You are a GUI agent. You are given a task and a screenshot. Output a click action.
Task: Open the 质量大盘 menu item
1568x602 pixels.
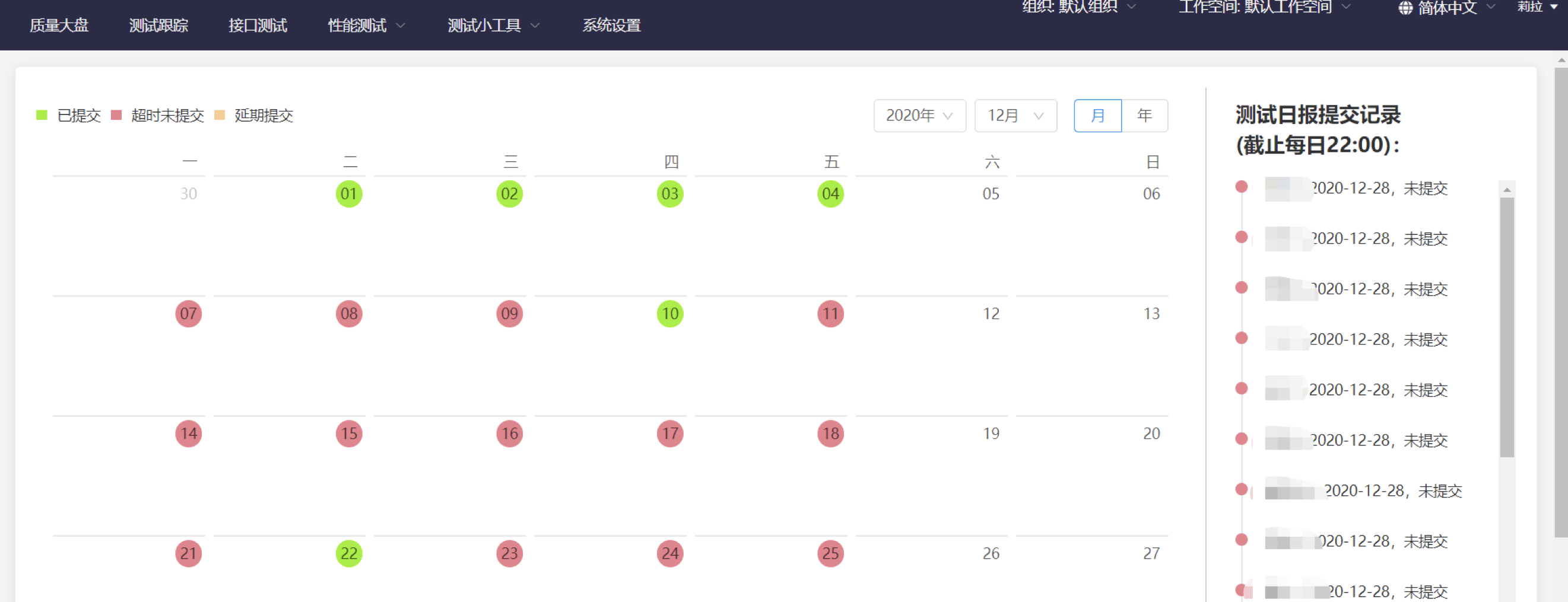pyautogui.click(x=59, y=26)
